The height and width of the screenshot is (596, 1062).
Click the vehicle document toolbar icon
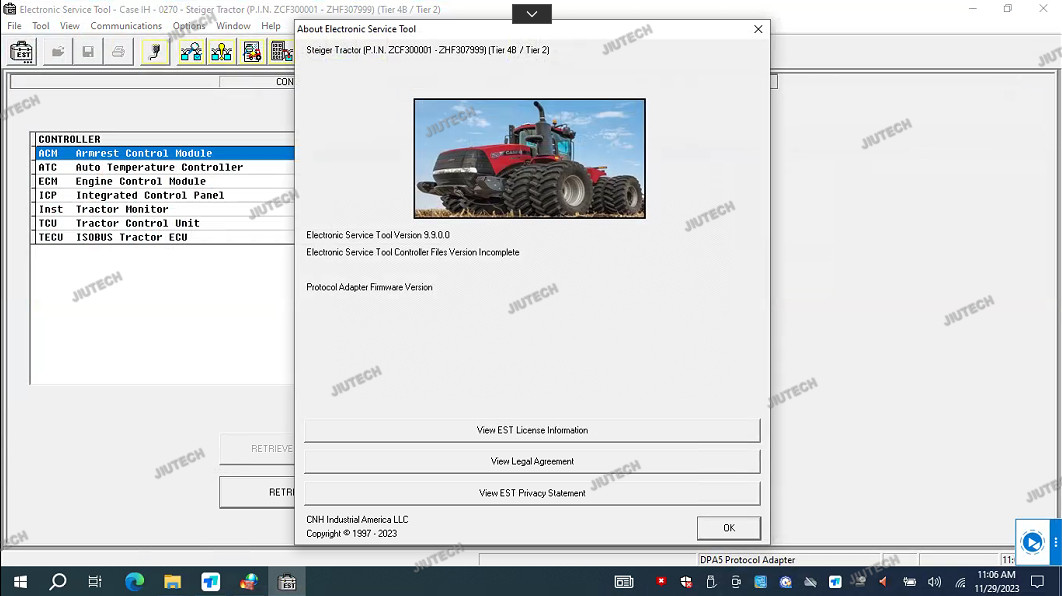(251, 52)
